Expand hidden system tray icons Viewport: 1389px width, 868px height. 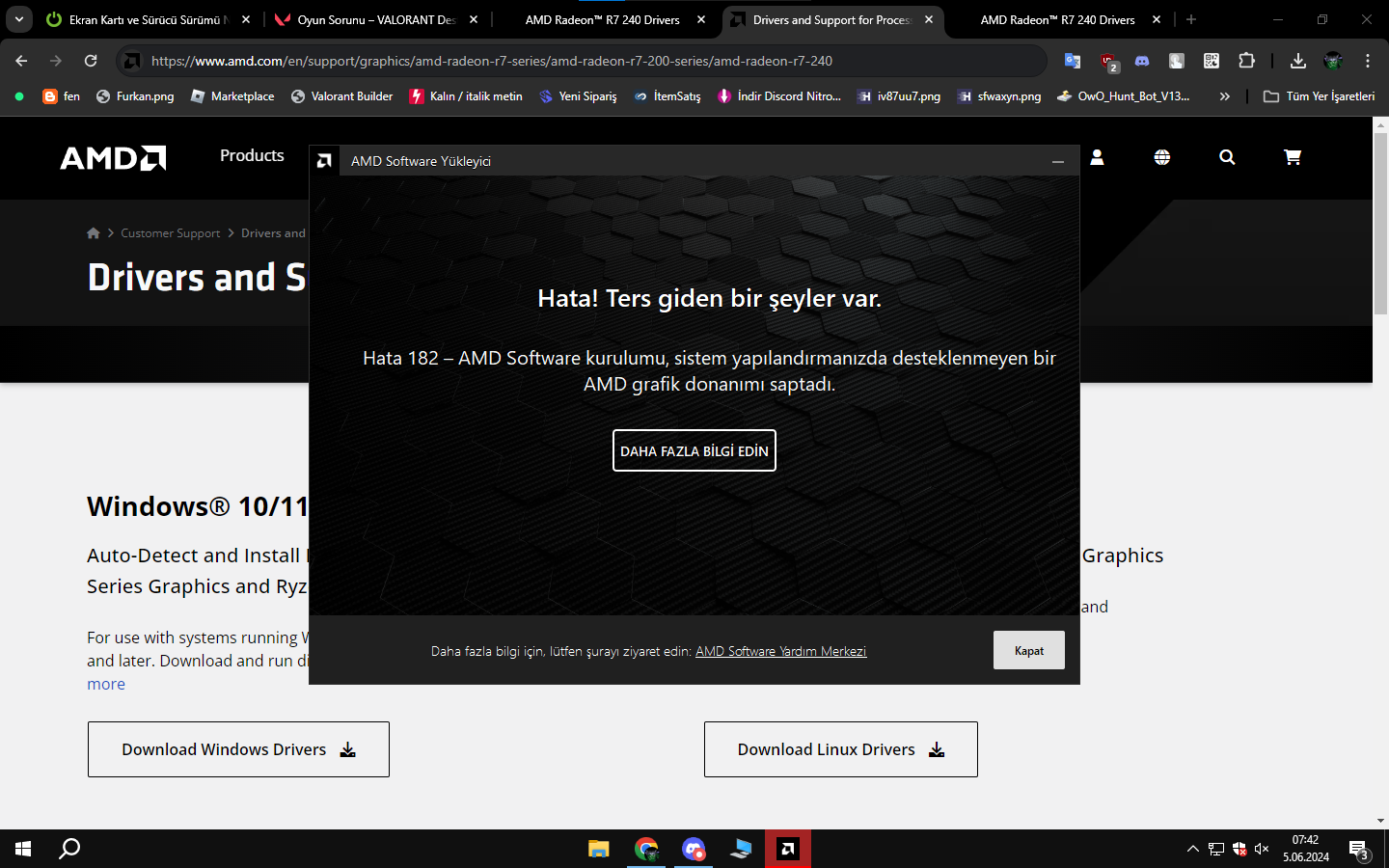point(1193,849)
